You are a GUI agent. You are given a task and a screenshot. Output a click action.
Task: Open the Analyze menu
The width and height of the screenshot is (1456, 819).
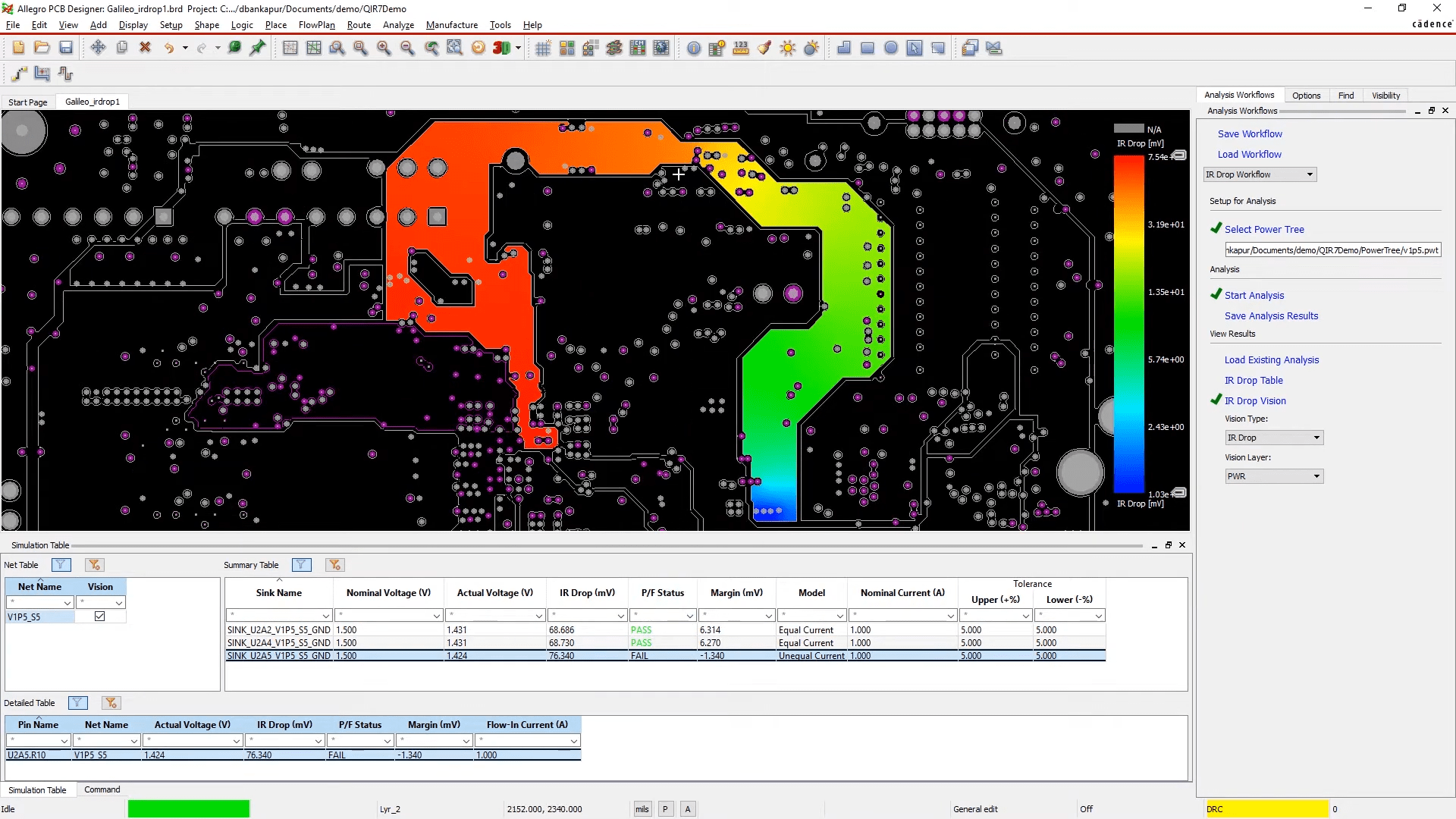398,25
